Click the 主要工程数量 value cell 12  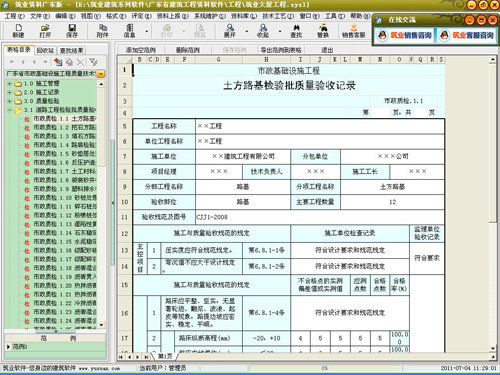392,202
